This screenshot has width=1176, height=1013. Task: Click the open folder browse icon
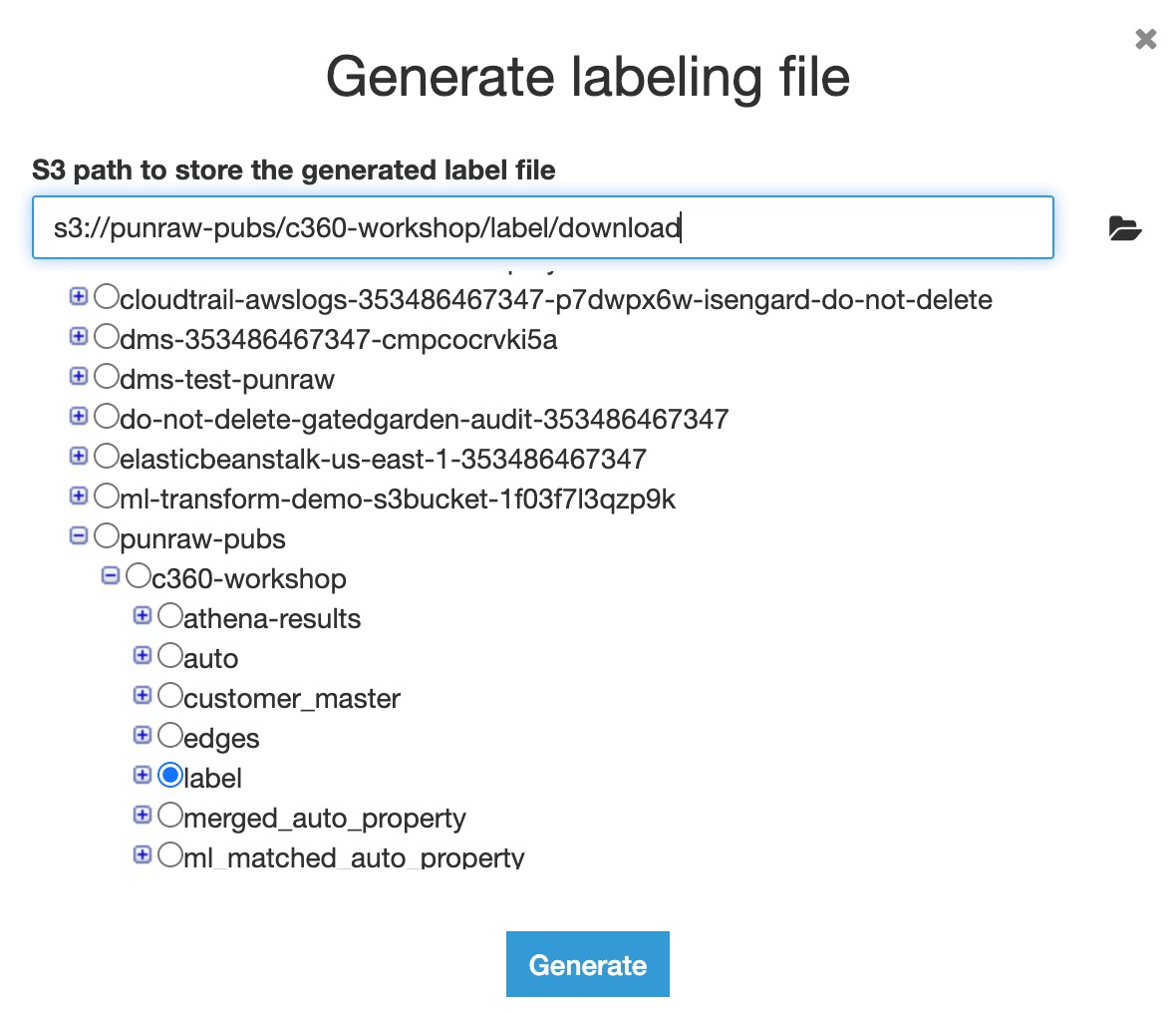[1124, 228]
